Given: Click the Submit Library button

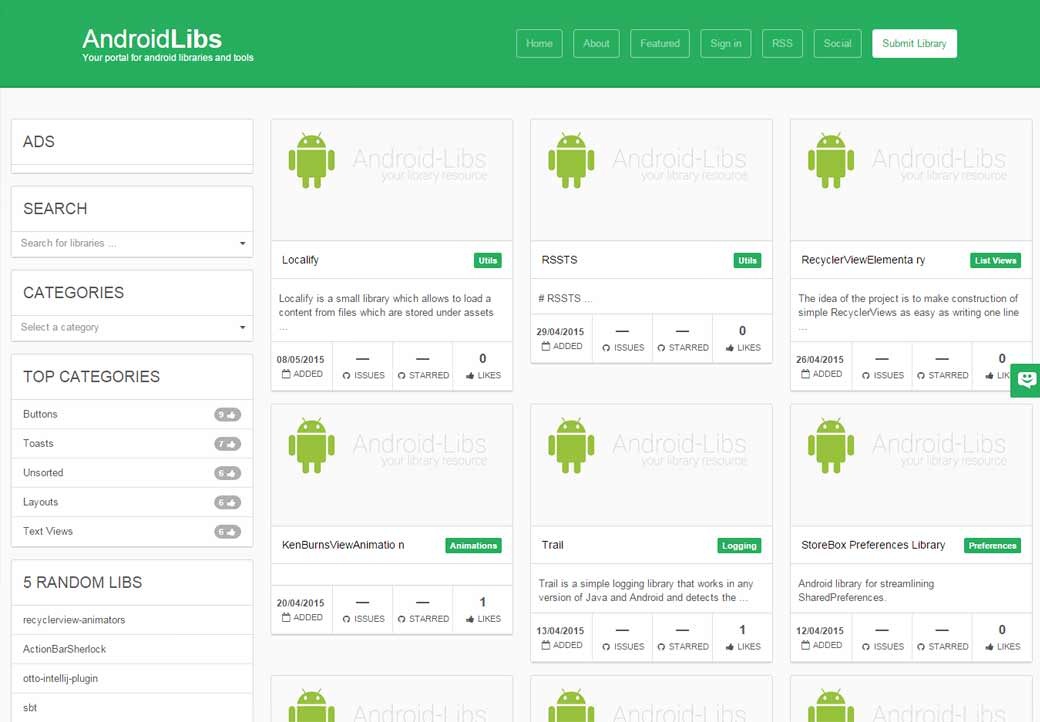Looking at the screenshot, I should click(914, 43).
